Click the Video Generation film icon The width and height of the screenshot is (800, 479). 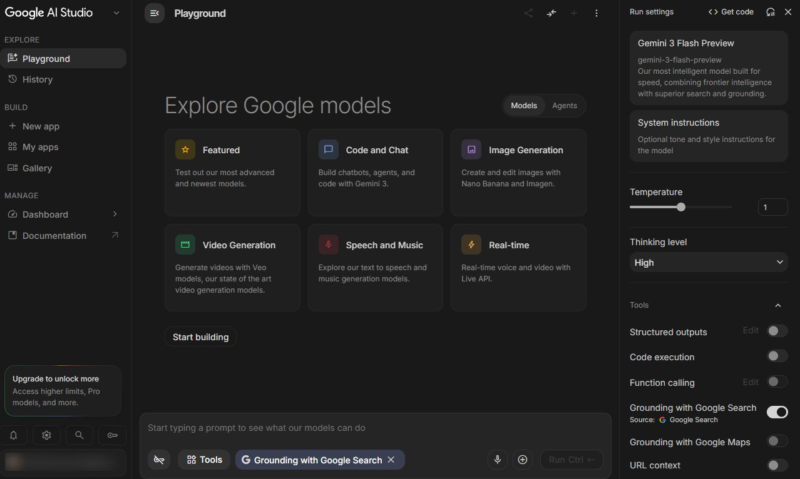click(185, 245)
